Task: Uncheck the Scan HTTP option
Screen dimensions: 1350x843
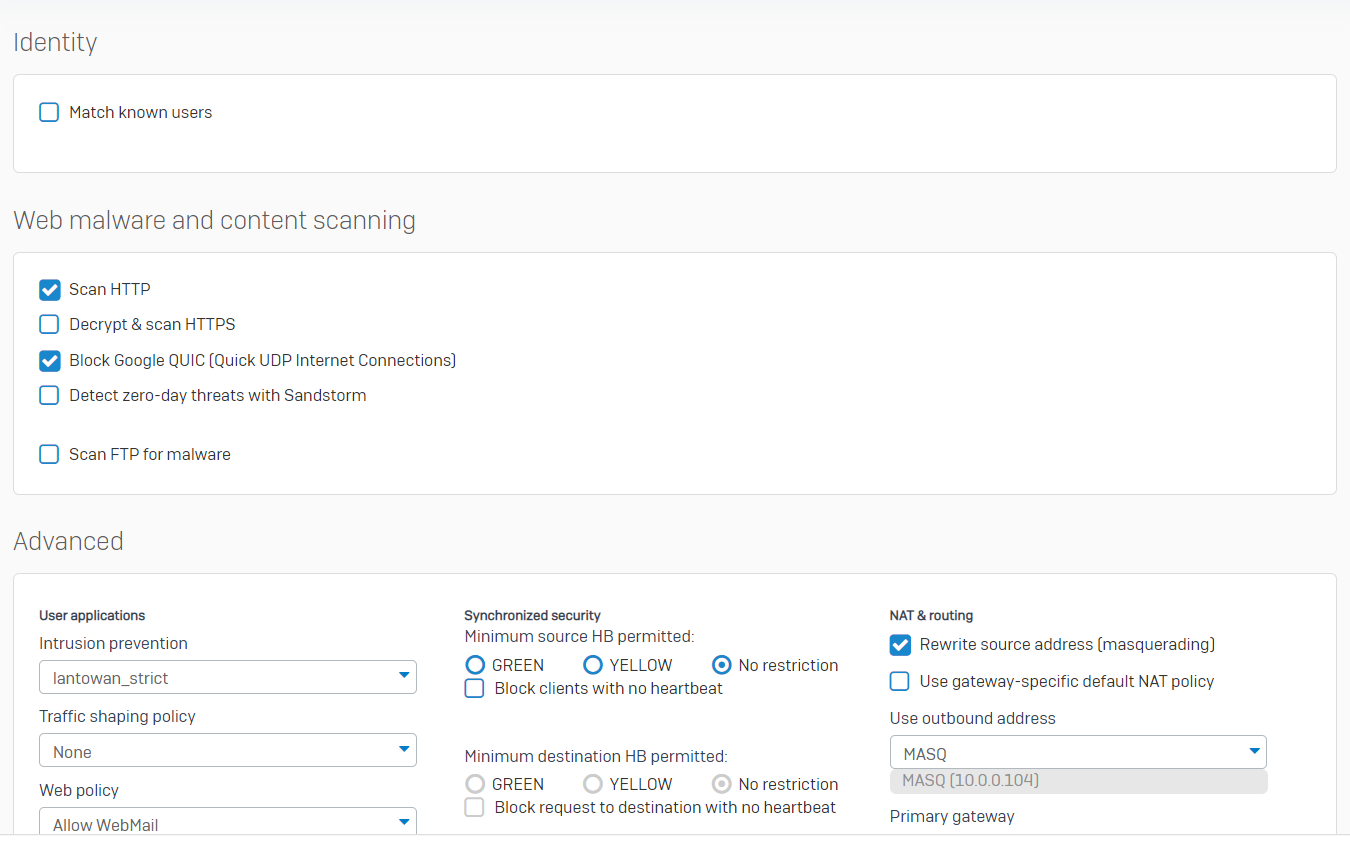Action: pyautogui.click(x=49, y=290)
